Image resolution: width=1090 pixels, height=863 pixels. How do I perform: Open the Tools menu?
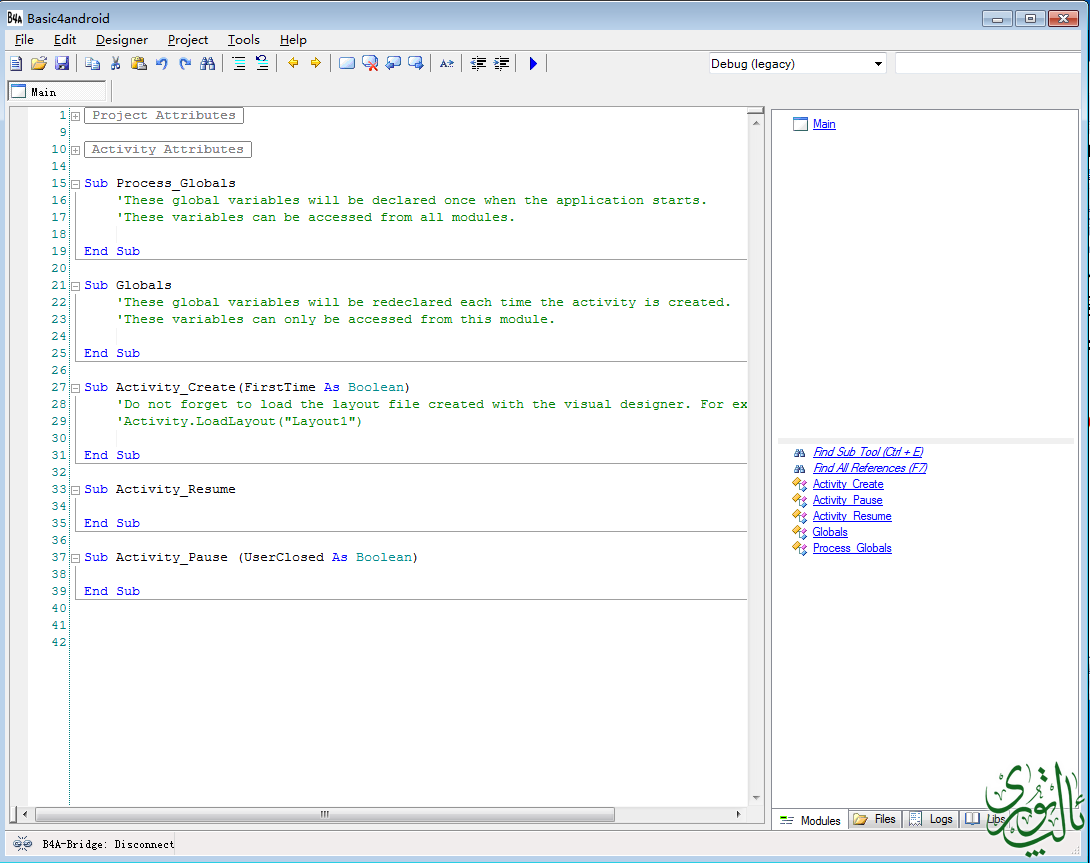click(x=243, y=40)
